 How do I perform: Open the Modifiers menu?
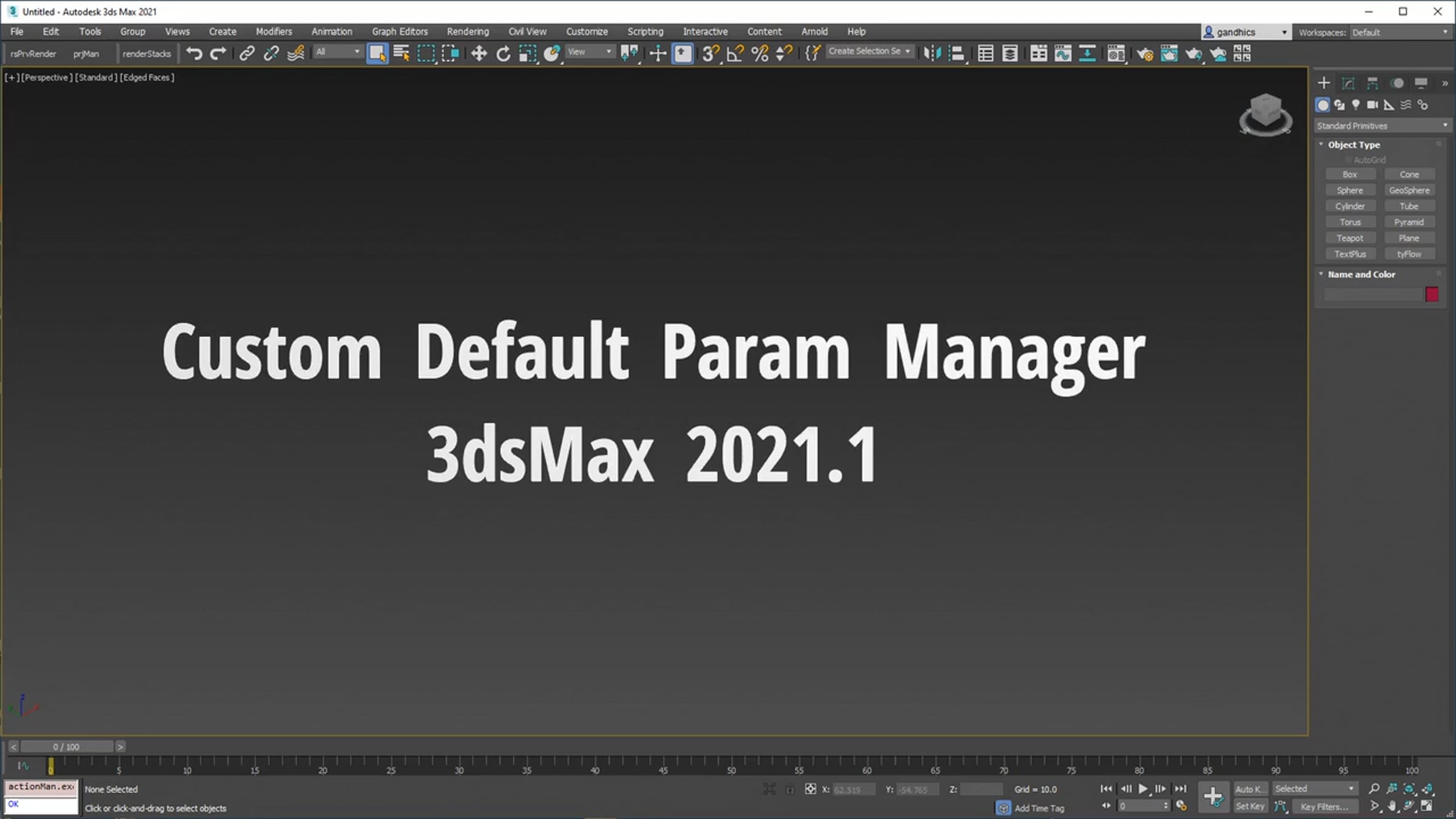coord(274,32)
